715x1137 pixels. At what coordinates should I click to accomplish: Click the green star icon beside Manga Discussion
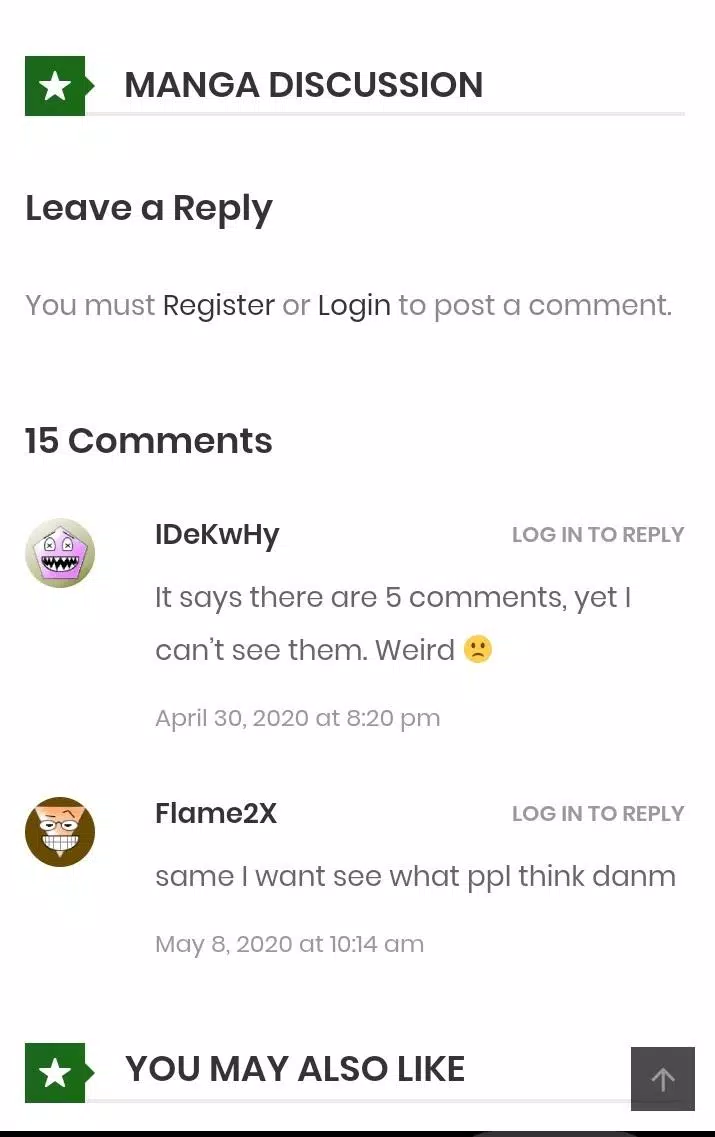[56, 86]
